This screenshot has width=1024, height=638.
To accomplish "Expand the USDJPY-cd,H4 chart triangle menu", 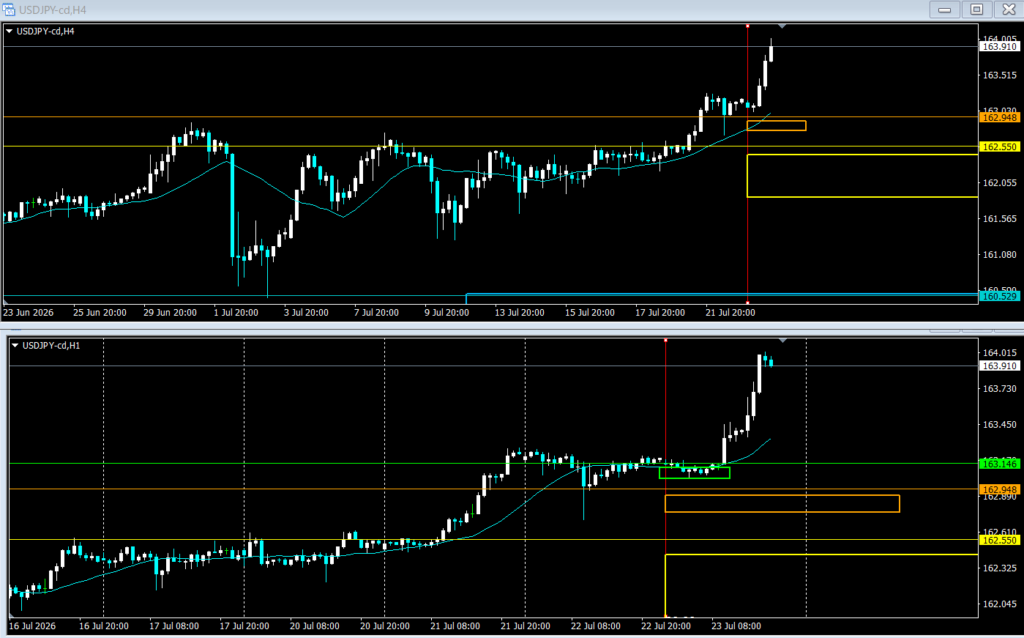I will point(9,31).
